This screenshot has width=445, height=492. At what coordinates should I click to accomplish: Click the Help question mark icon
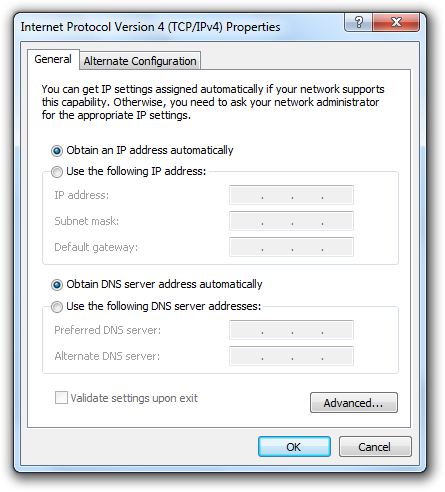359,22
